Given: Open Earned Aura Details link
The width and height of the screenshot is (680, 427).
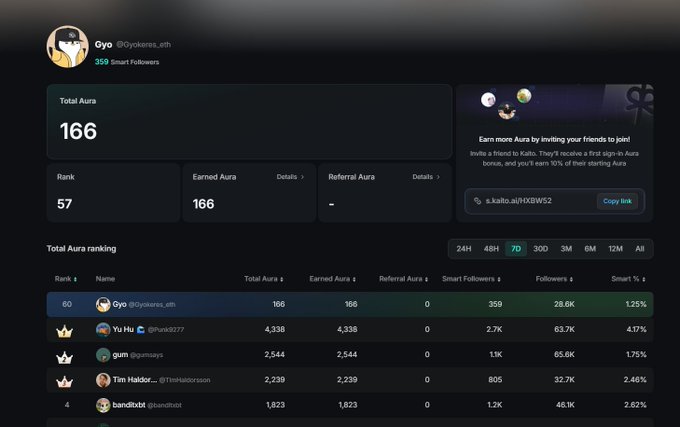Looking at the screenshot, I should (290, 177).
